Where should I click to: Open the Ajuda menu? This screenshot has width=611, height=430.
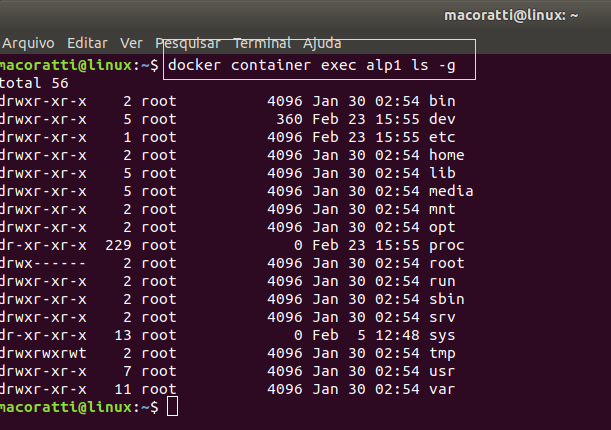click(322, 44)
